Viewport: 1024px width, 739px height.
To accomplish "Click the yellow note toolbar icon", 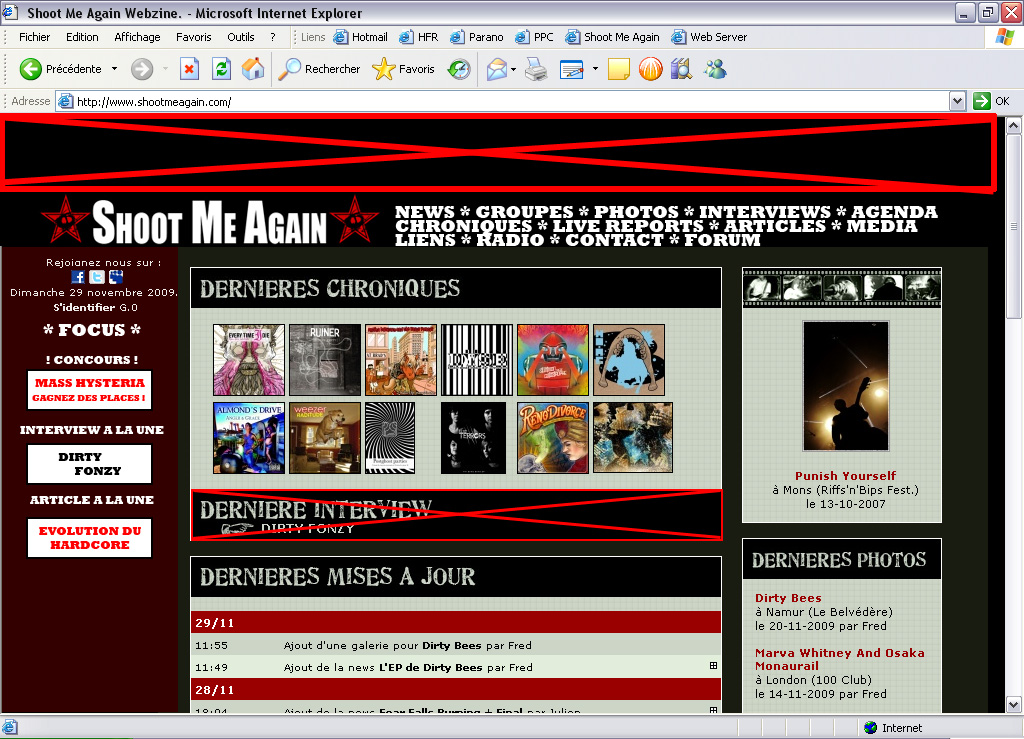I will click(x=618, y=69).
